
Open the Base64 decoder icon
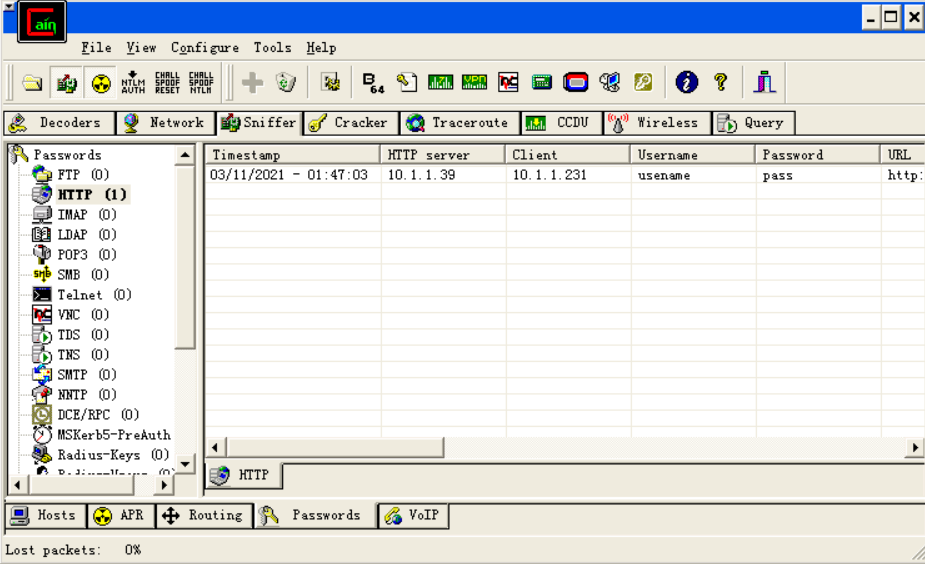373,83
